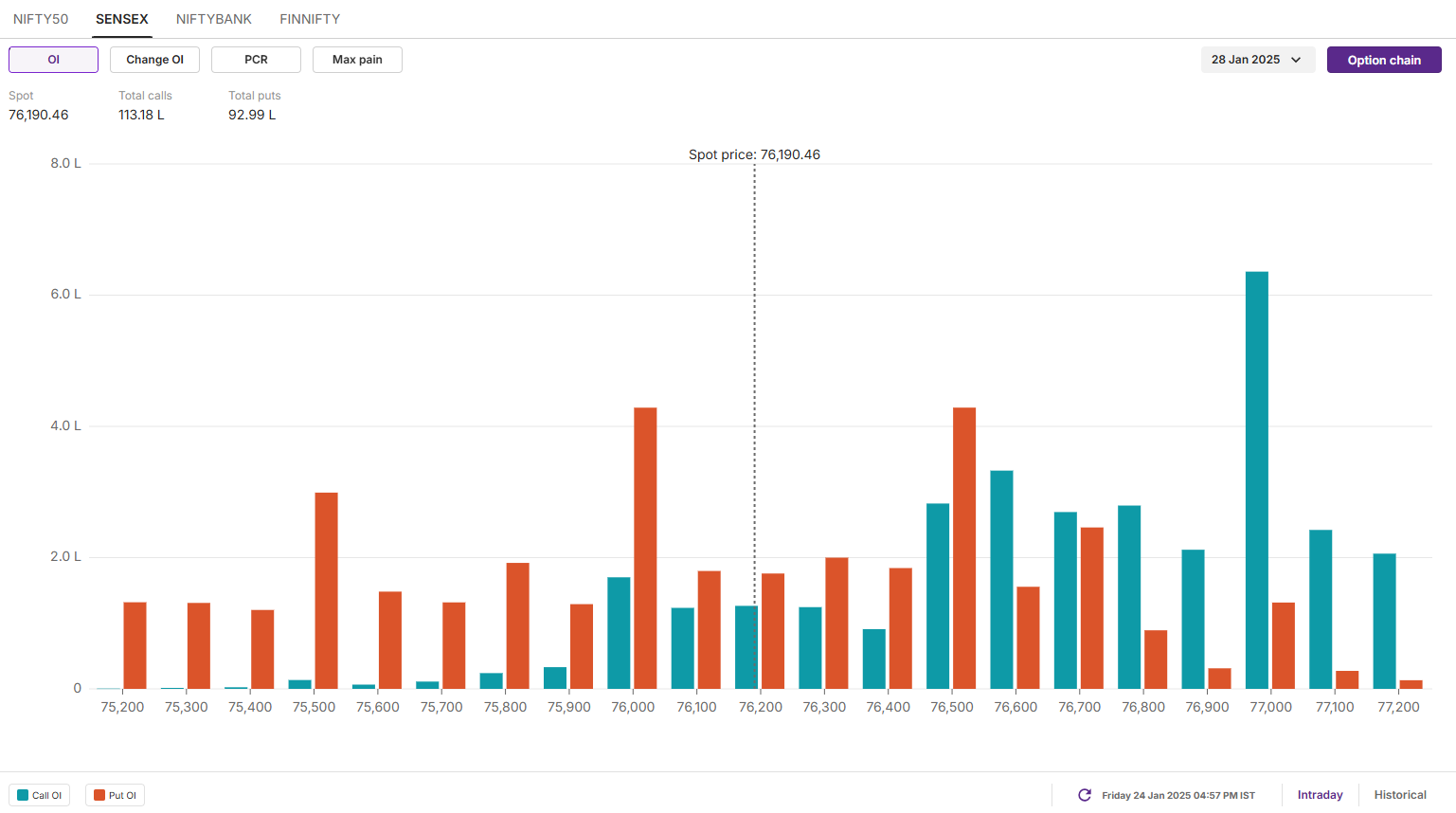
Task: Open the NIFTYBANK tab
Action: point(214,19)
